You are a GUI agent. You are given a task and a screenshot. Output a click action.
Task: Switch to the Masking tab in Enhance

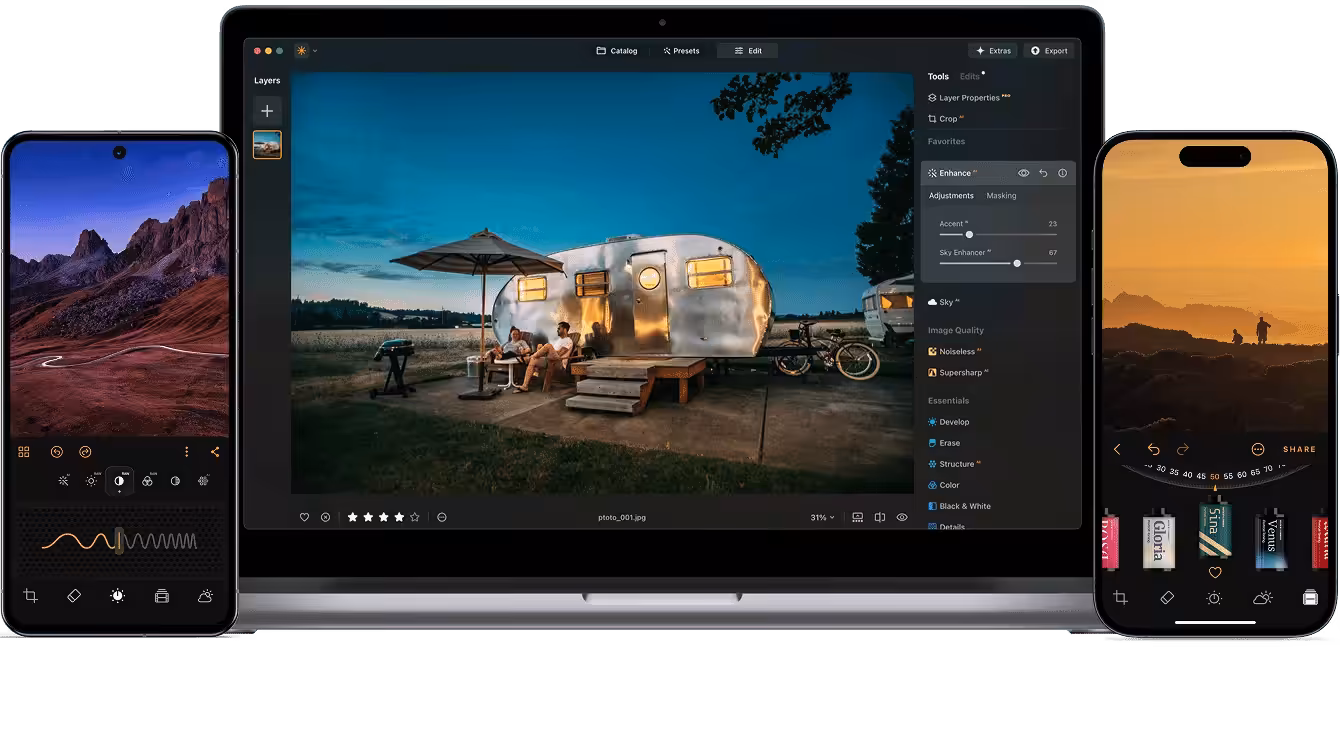click(x=1001, y=195)
